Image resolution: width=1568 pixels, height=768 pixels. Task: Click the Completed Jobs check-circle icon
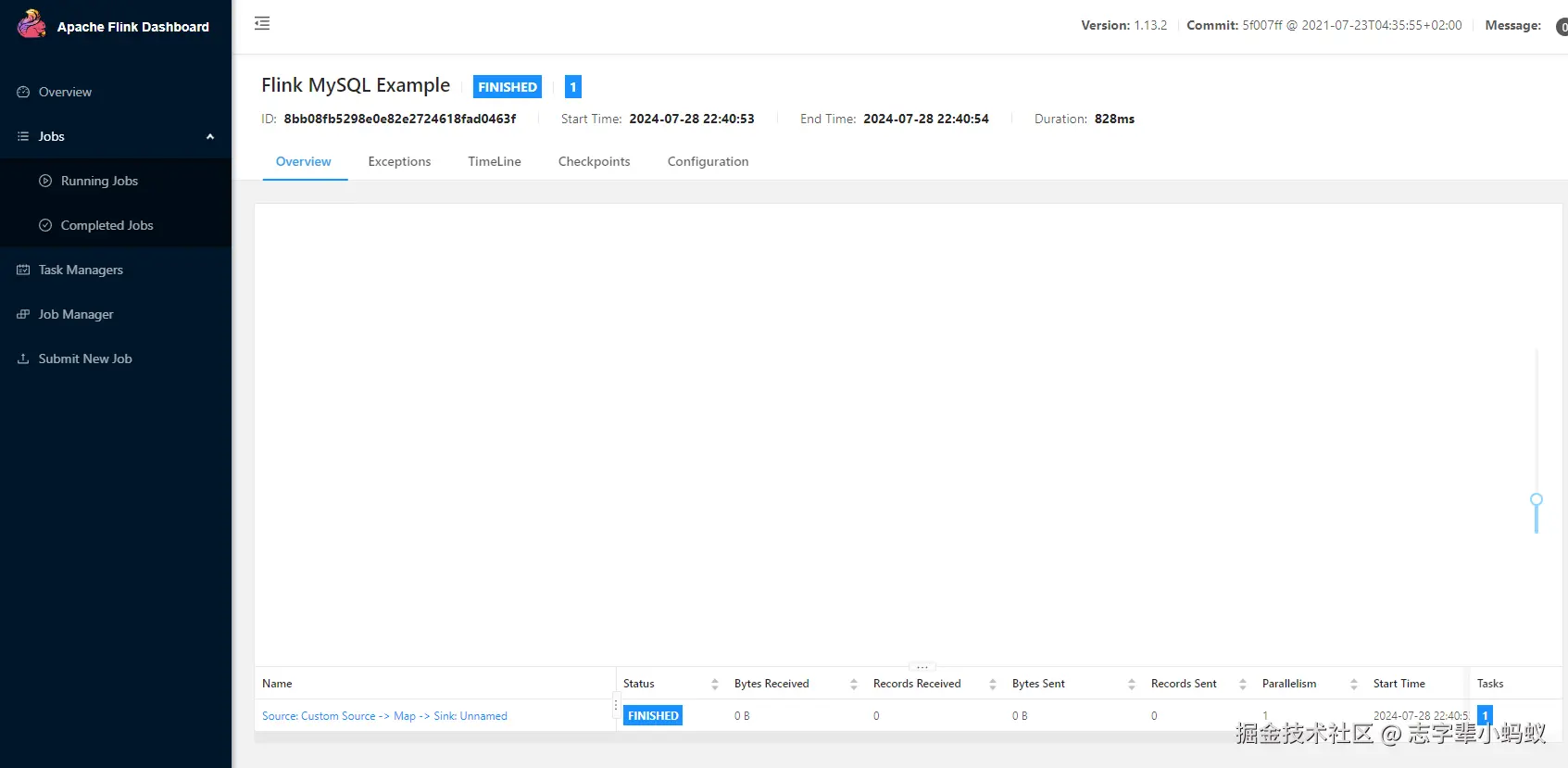[x=45, y=225]
